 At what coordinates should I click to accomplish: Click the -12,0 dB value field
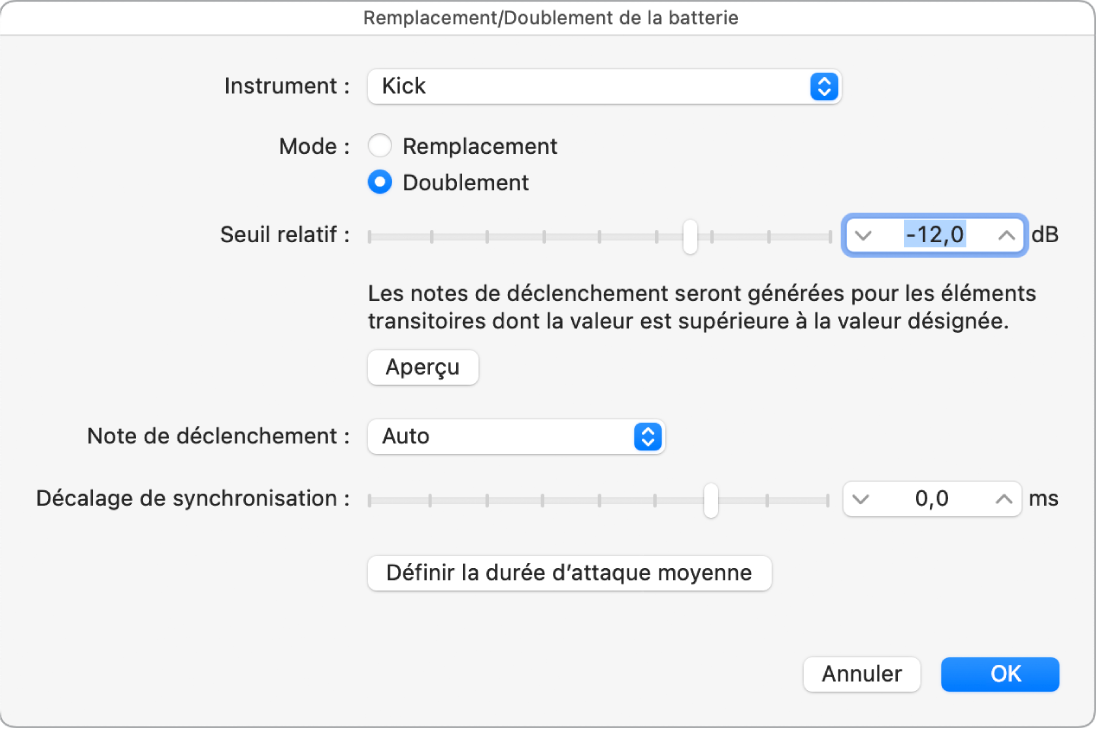[x=934, y=236]
